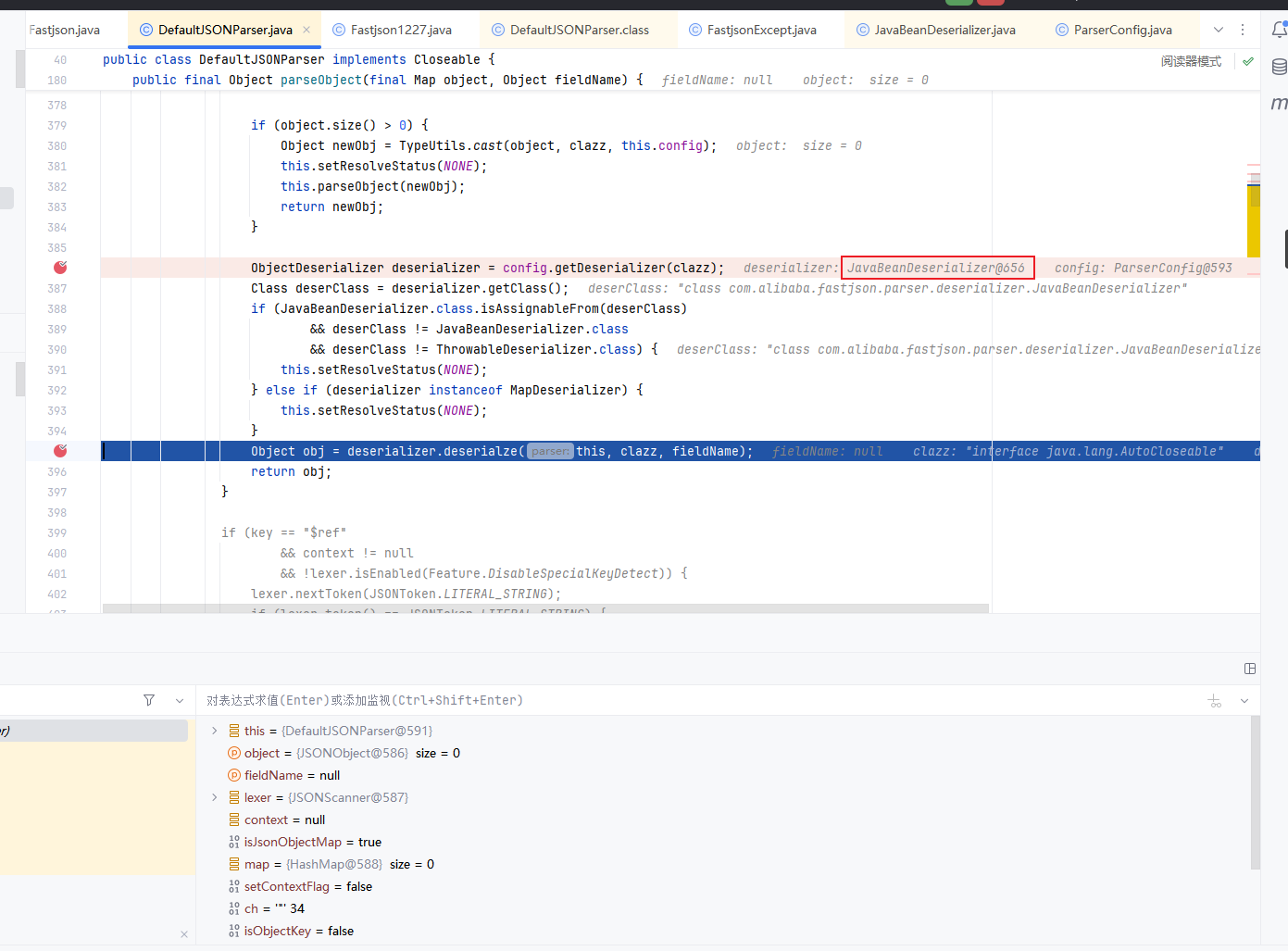The height and width of the screenshot is (951, 1288).
Task: Show the hidden editor tabs dropdown
Action: pos(1219,30)
